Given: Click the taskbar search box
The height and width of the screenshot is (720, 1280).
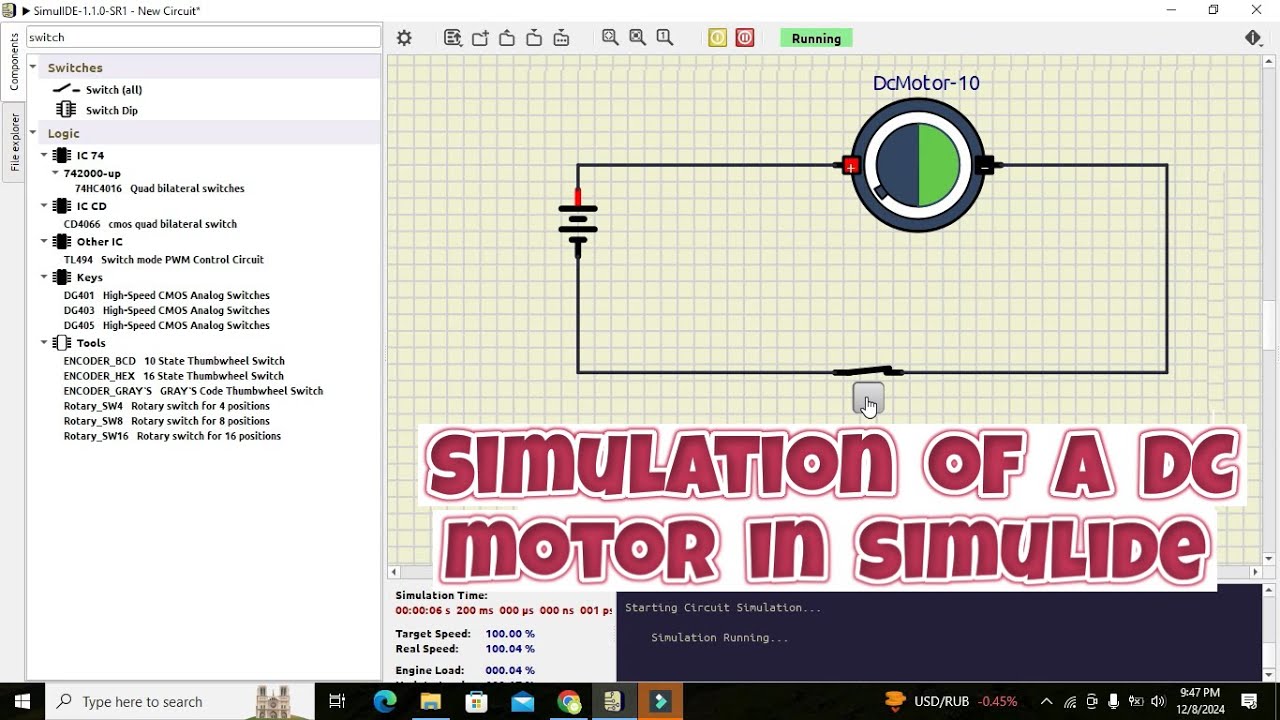Looking at the screenshot, I should pos(181,701).
